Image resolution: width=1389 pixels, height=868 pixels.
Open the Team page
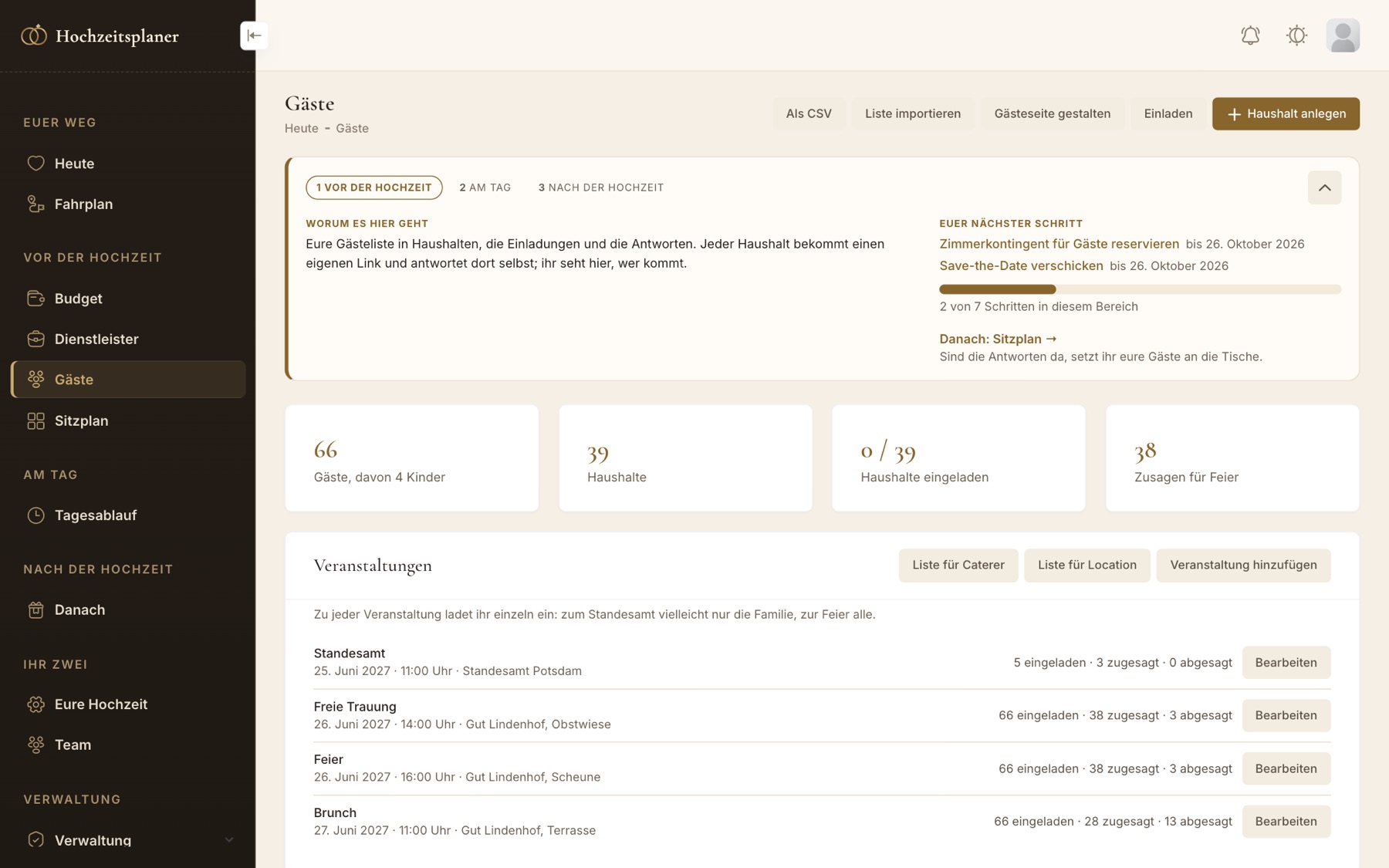tap(128, 745)
